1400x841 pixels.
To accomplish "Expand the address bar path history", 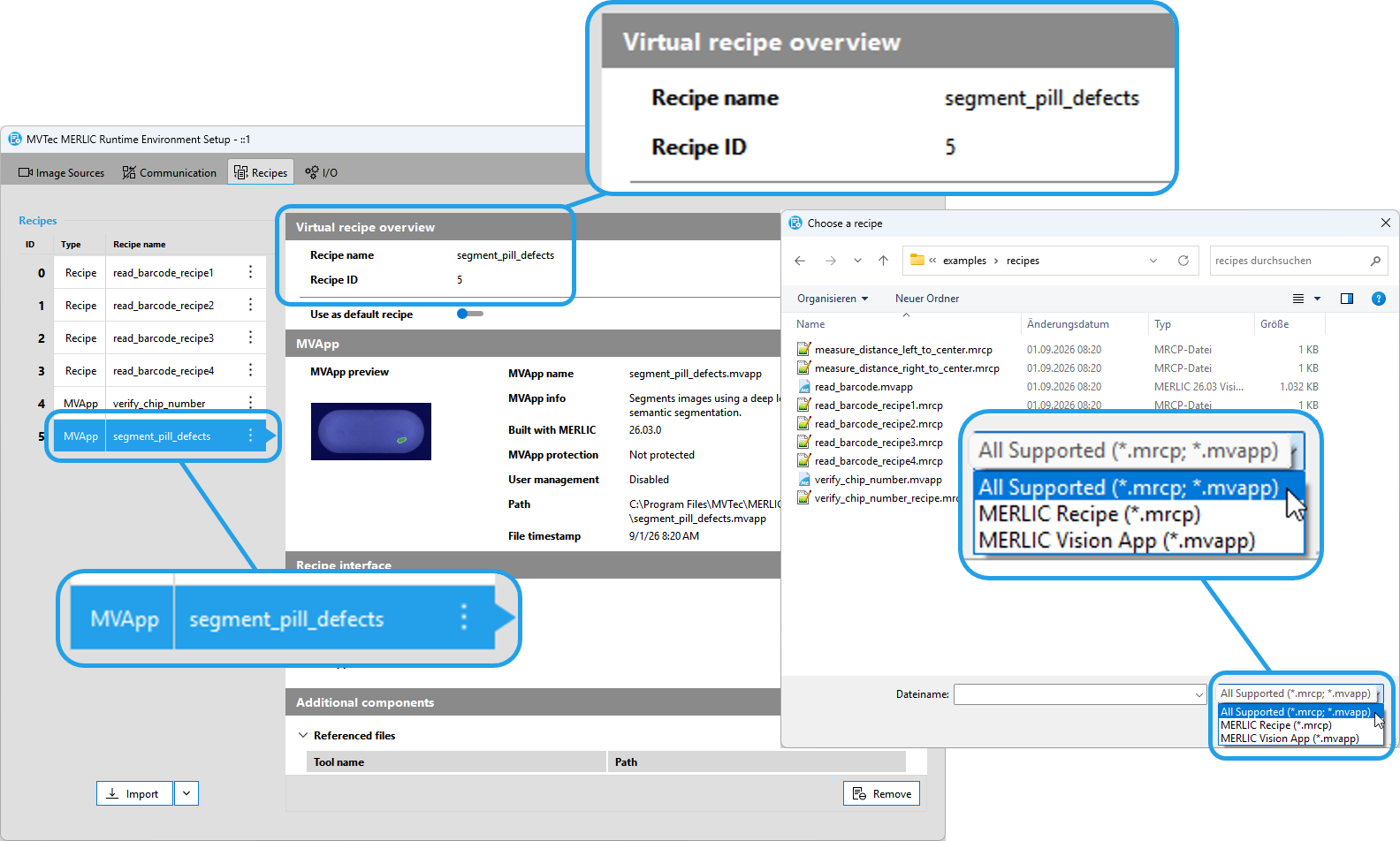I will tap(1153, 261).
